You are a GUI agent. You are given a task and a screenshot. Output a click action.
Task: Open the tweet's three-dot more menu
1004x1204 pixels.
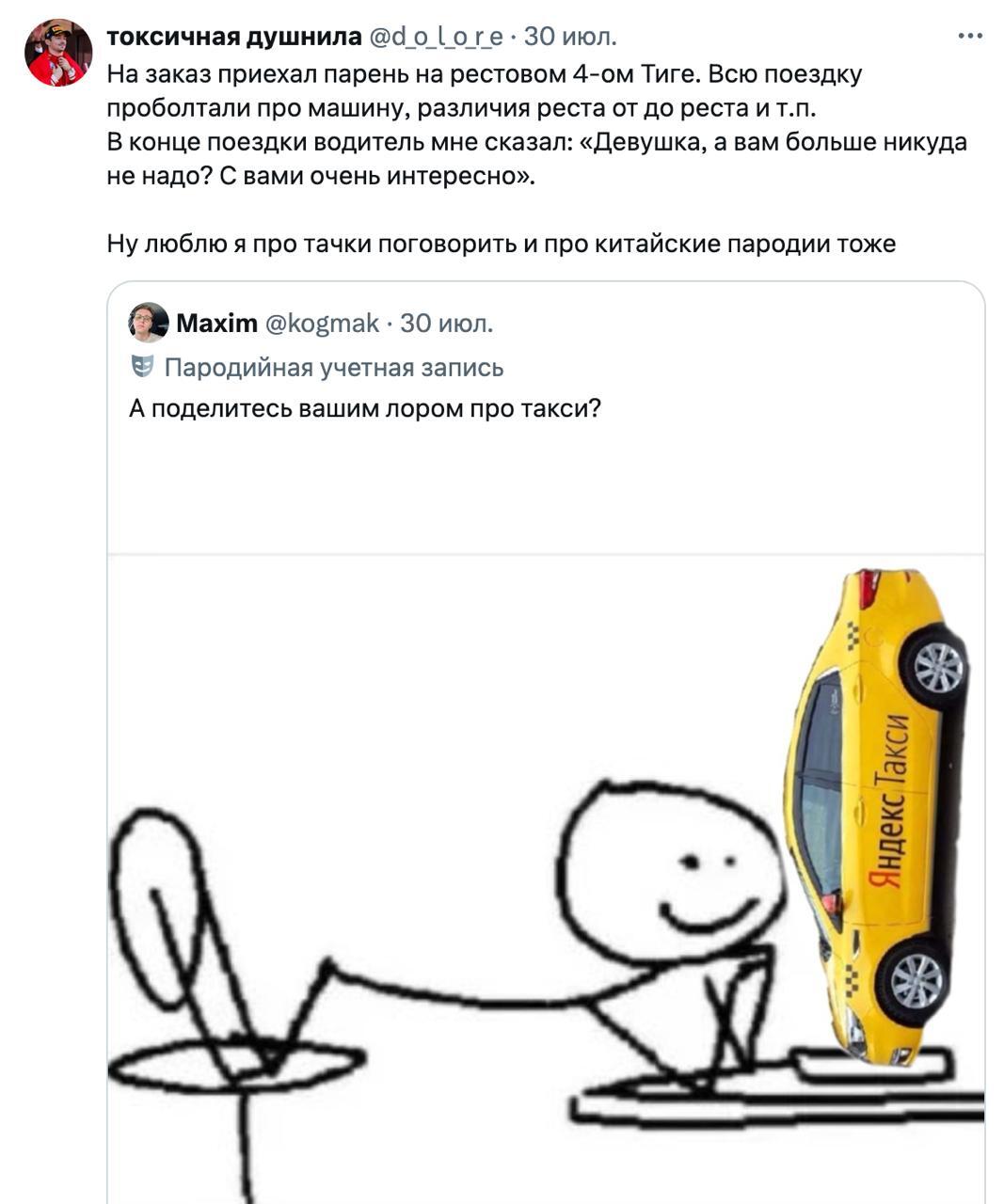[x=970, y=37]
